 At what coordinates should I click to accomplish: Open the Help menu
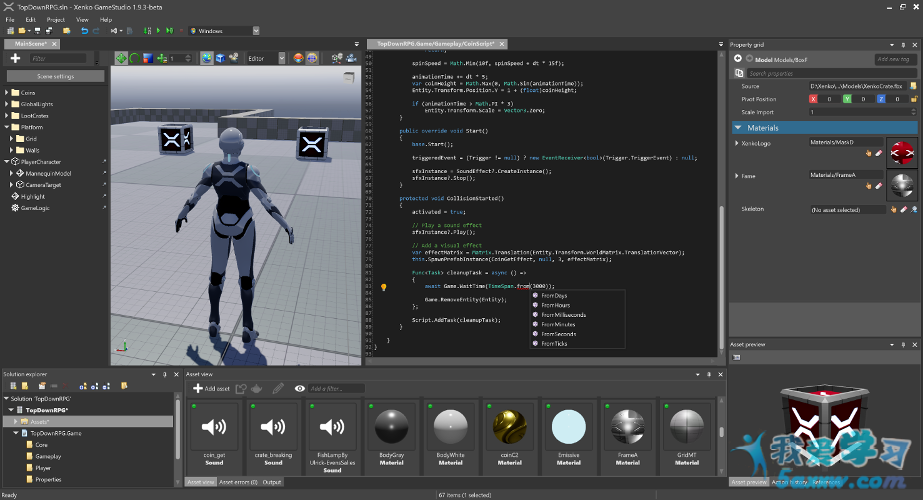click(105, 19)
